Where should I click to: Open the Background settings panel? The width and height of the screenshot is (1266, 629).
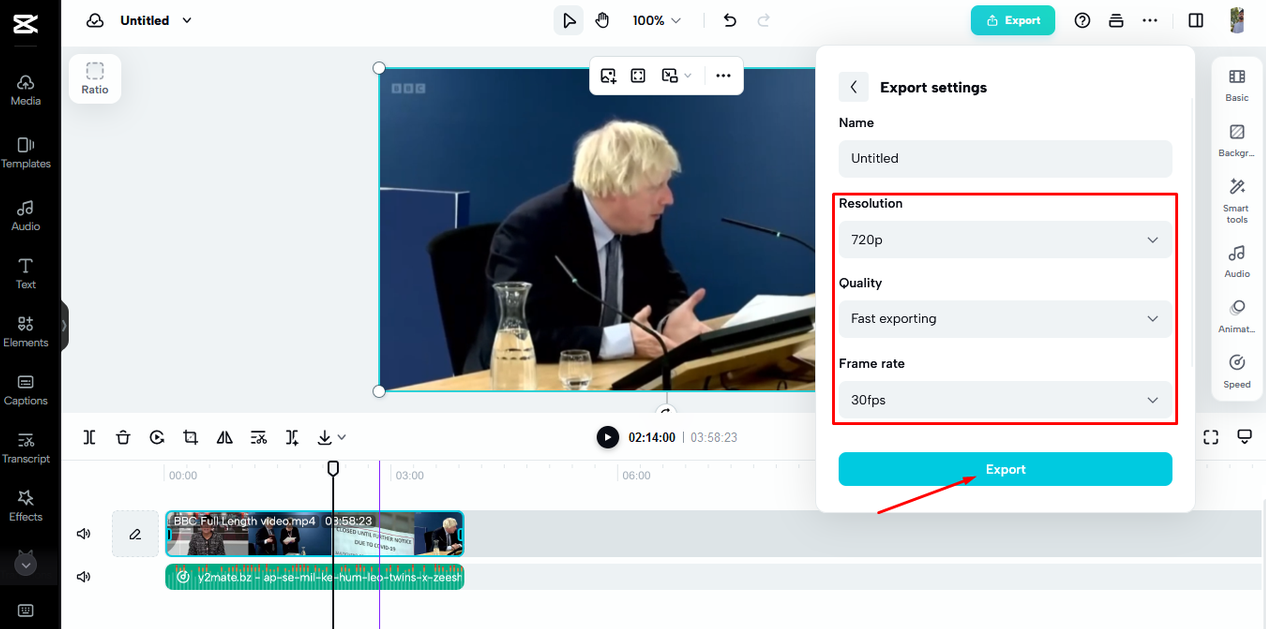1237,141
